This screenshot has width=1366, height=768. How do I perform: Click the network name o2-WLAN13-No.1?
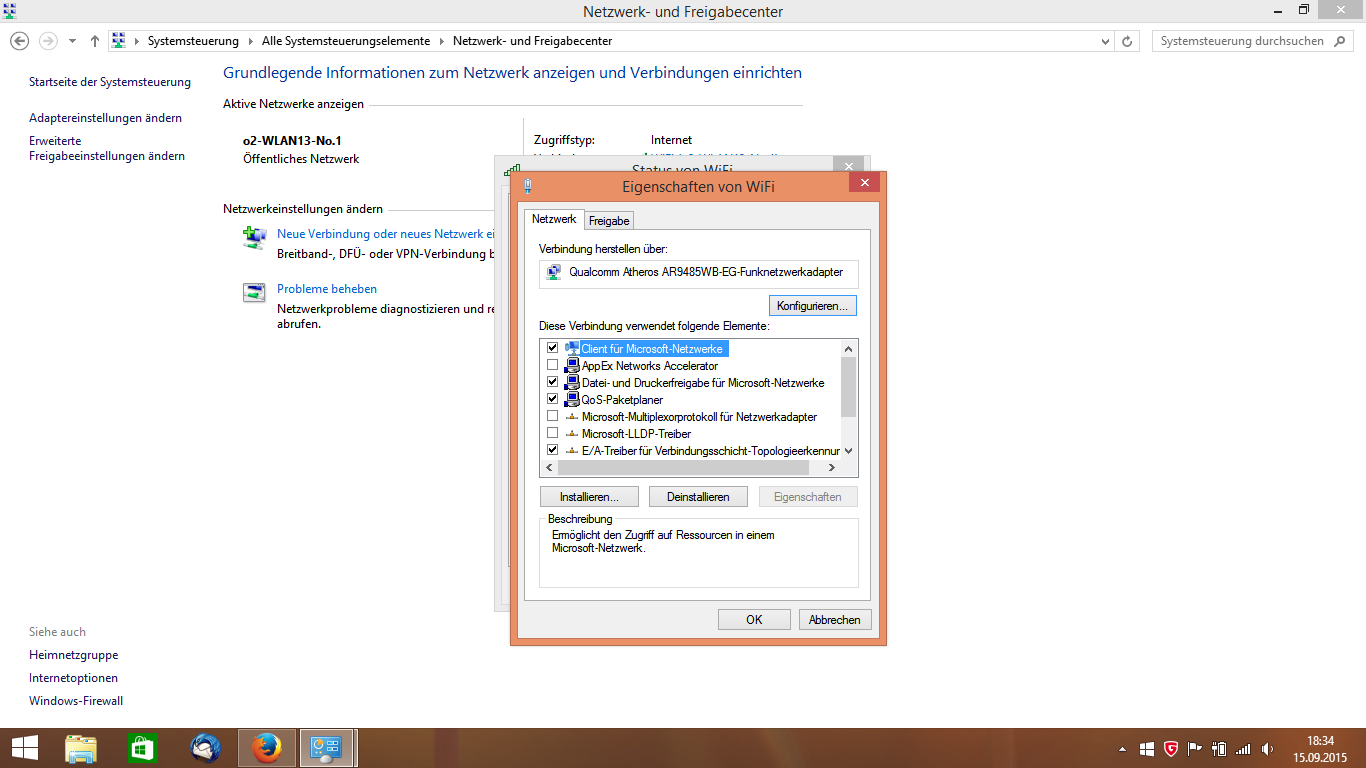coord(292,141)
